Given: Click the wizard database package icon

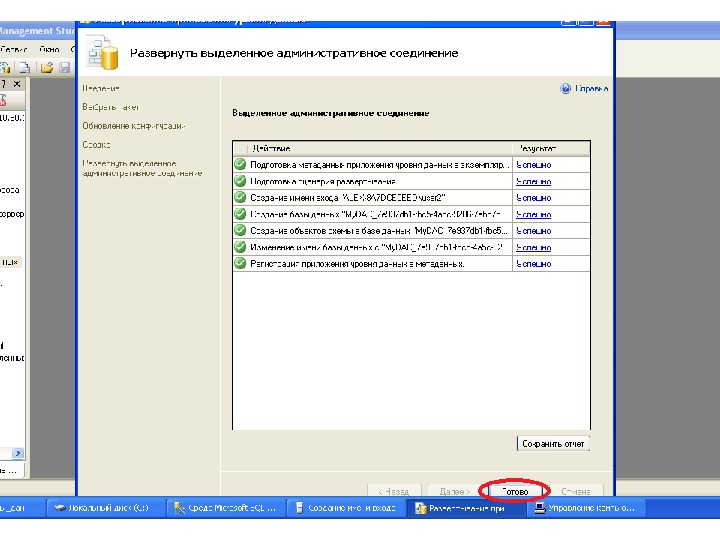Looking at the screenshot, I should tap(104, 54).
